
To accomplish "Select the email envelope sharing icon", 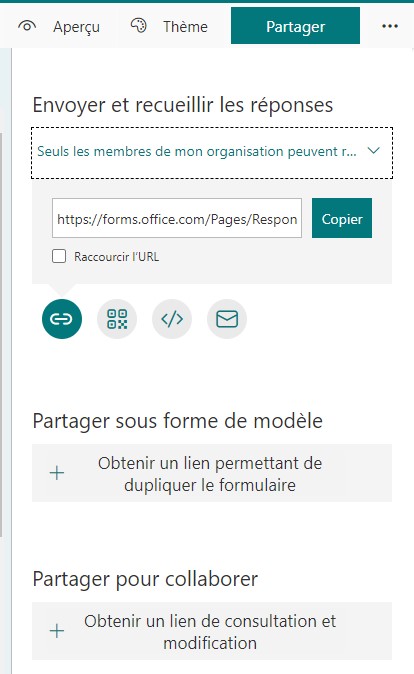I will (x=227, y=319).
